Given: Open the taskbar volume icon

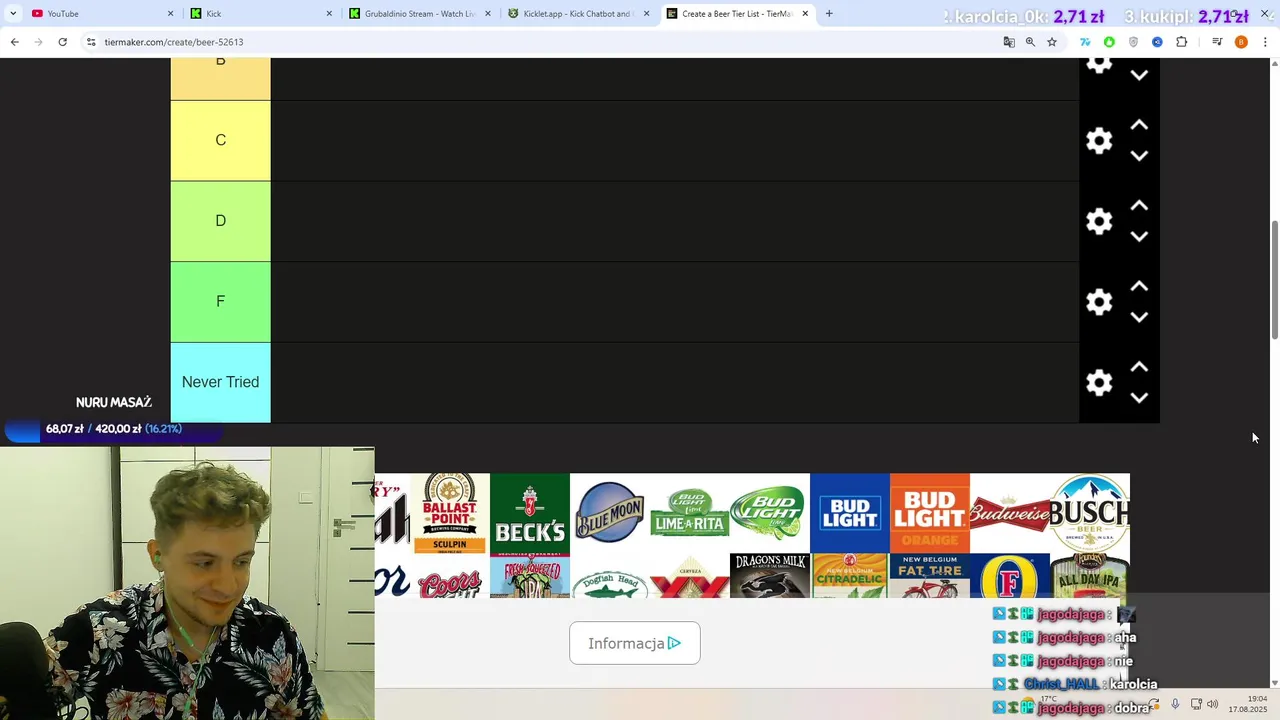Looking at the screenshot, I should point(1212,704).
